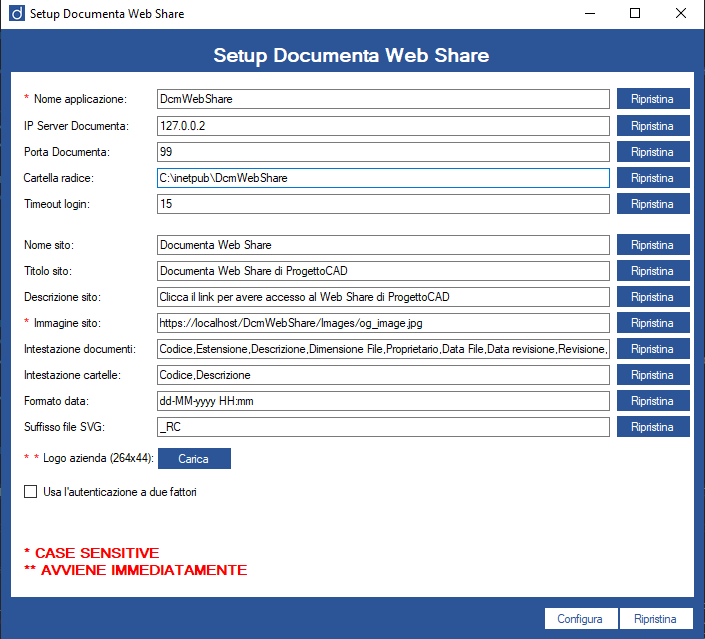Click the Nome sito text field
The width and height of the screenshot is (705, 639).
(383, 245)
